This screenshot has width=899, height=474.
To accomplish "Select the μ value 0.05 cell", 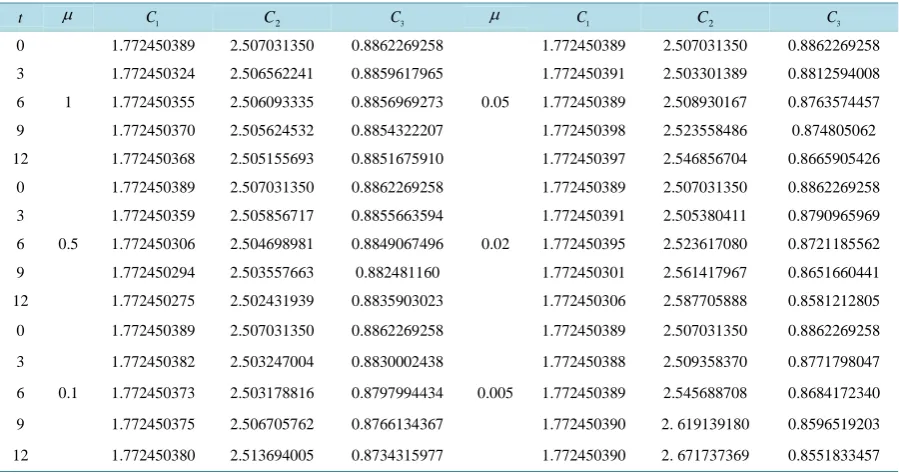I will 495,102.
